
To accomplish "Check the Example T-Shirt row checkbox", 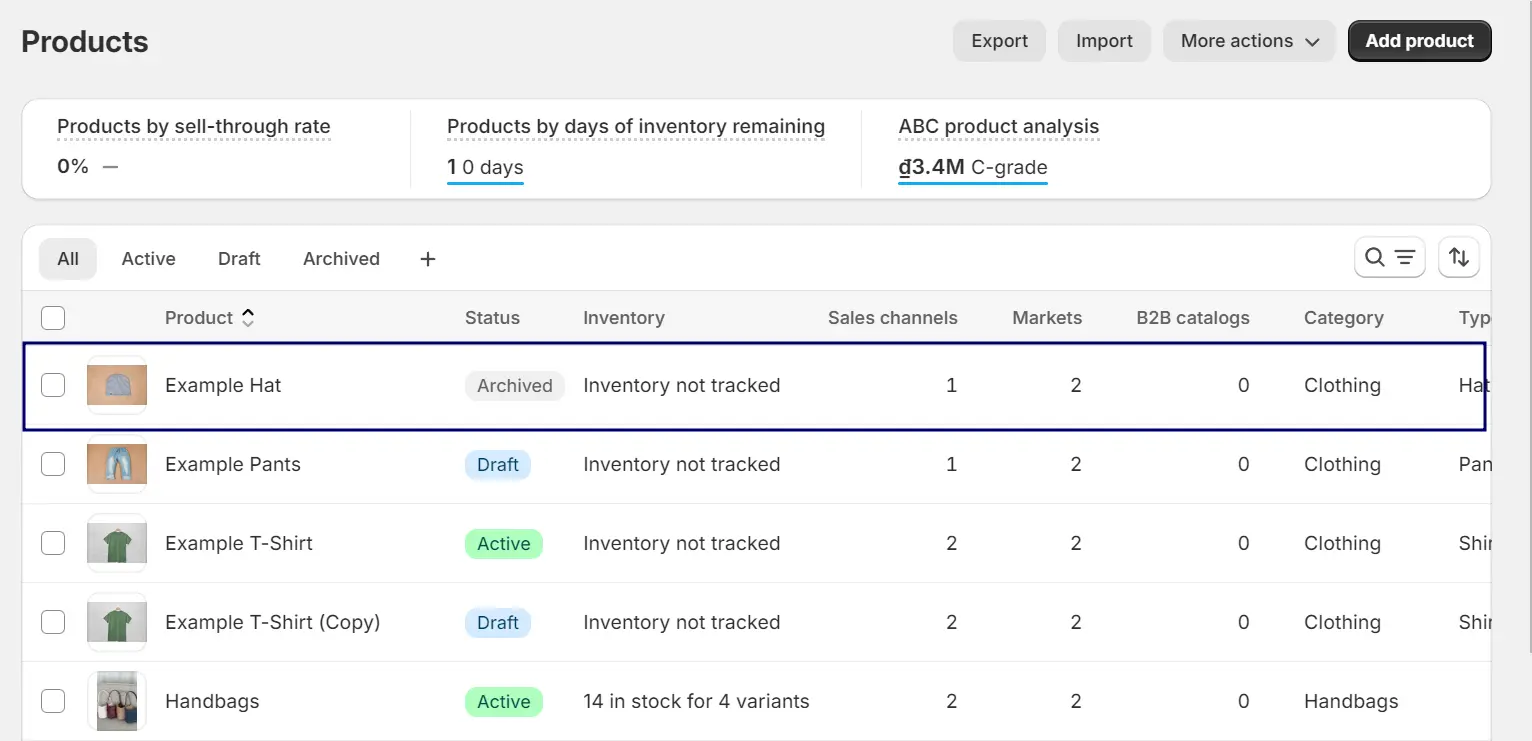I will tap(53, 543).
